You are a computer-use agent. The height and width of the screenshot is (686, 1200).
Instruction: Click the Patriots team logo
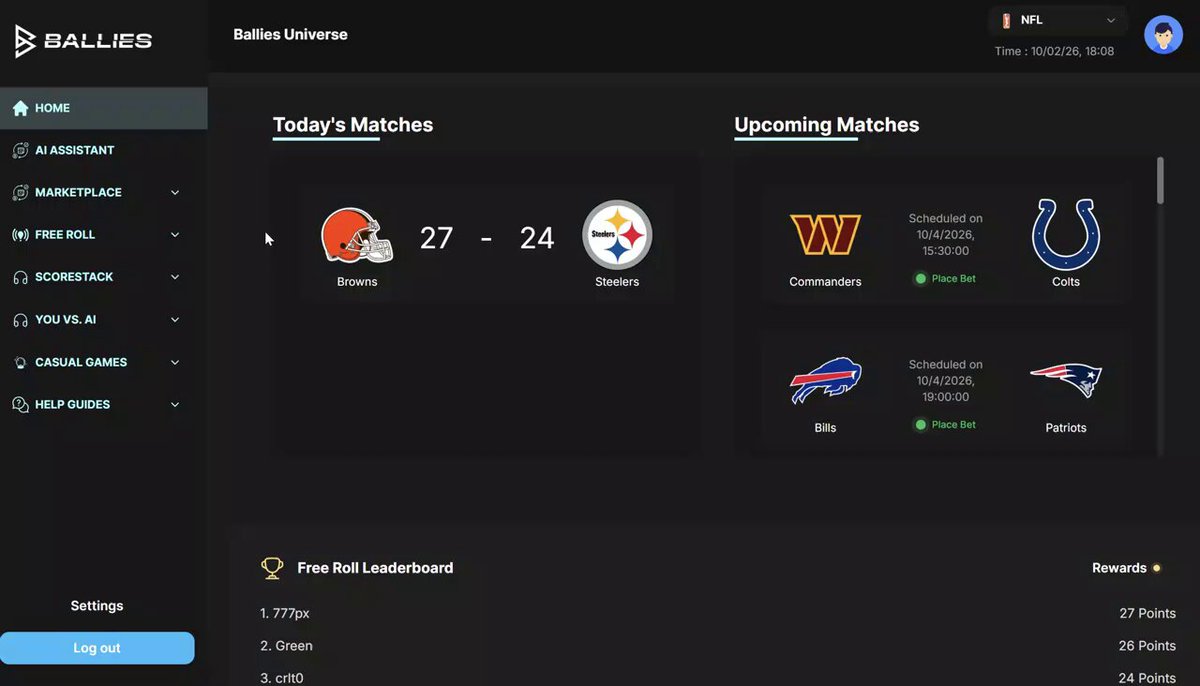(x=1066, y=380)
